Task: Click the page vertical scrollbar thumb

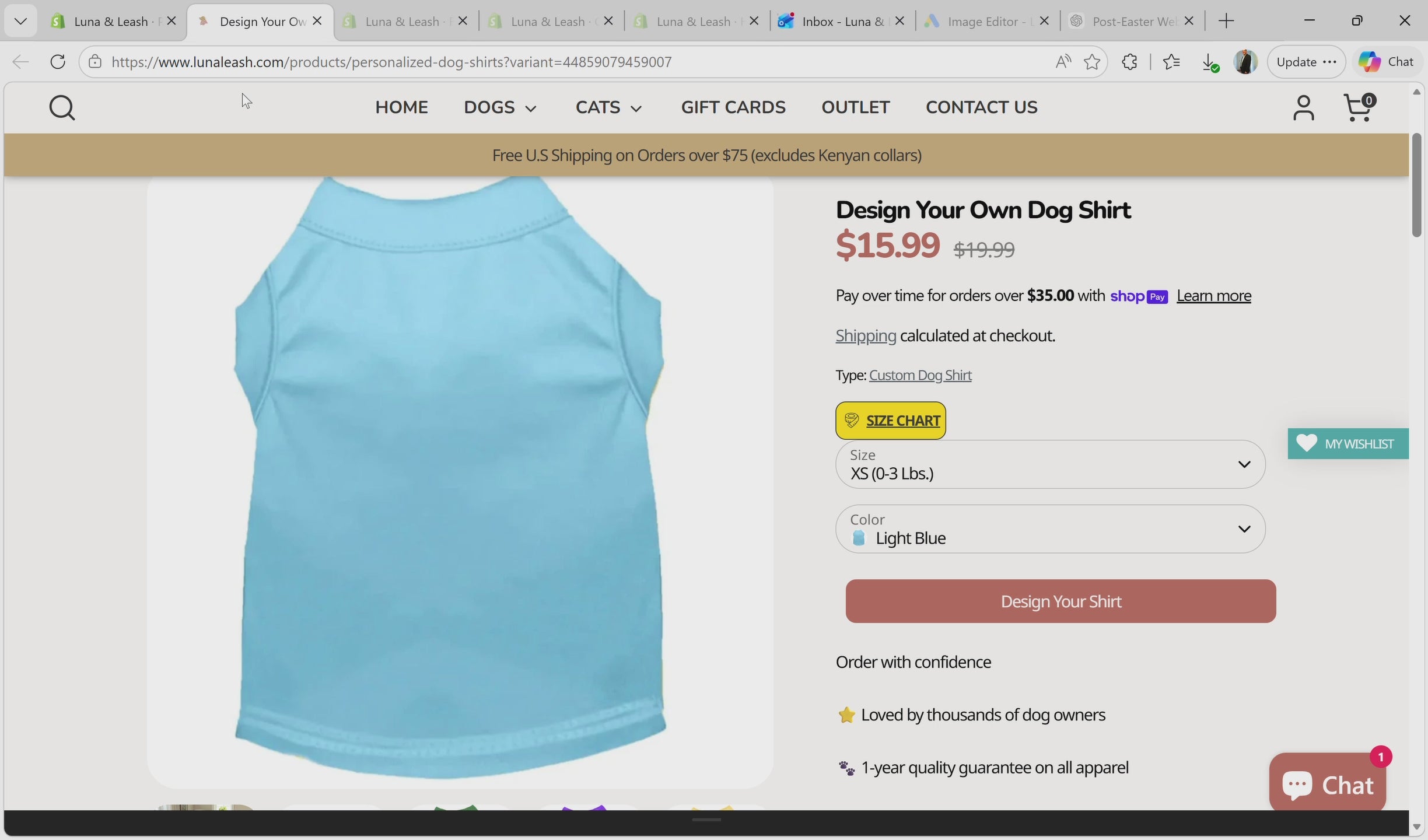Action: click(x=1416, y=185)
